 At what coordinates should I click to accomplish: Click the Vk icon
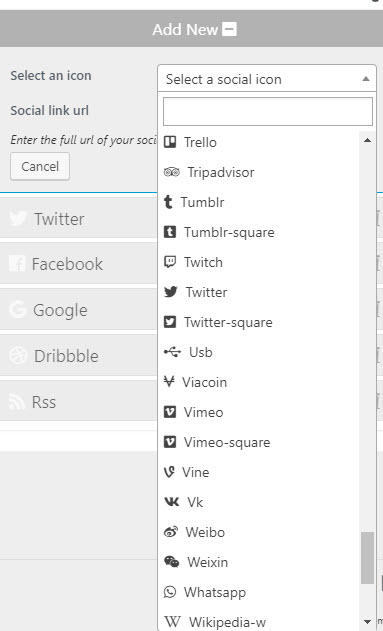(172, 502)
